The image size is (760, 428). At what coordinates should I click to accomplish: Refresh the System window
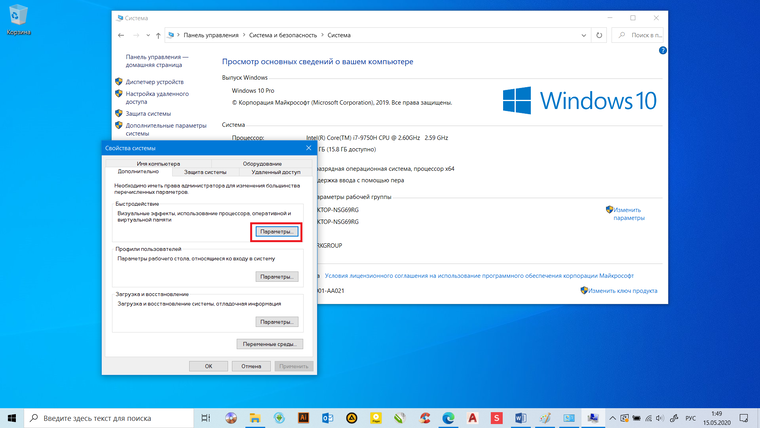[599, 35]
